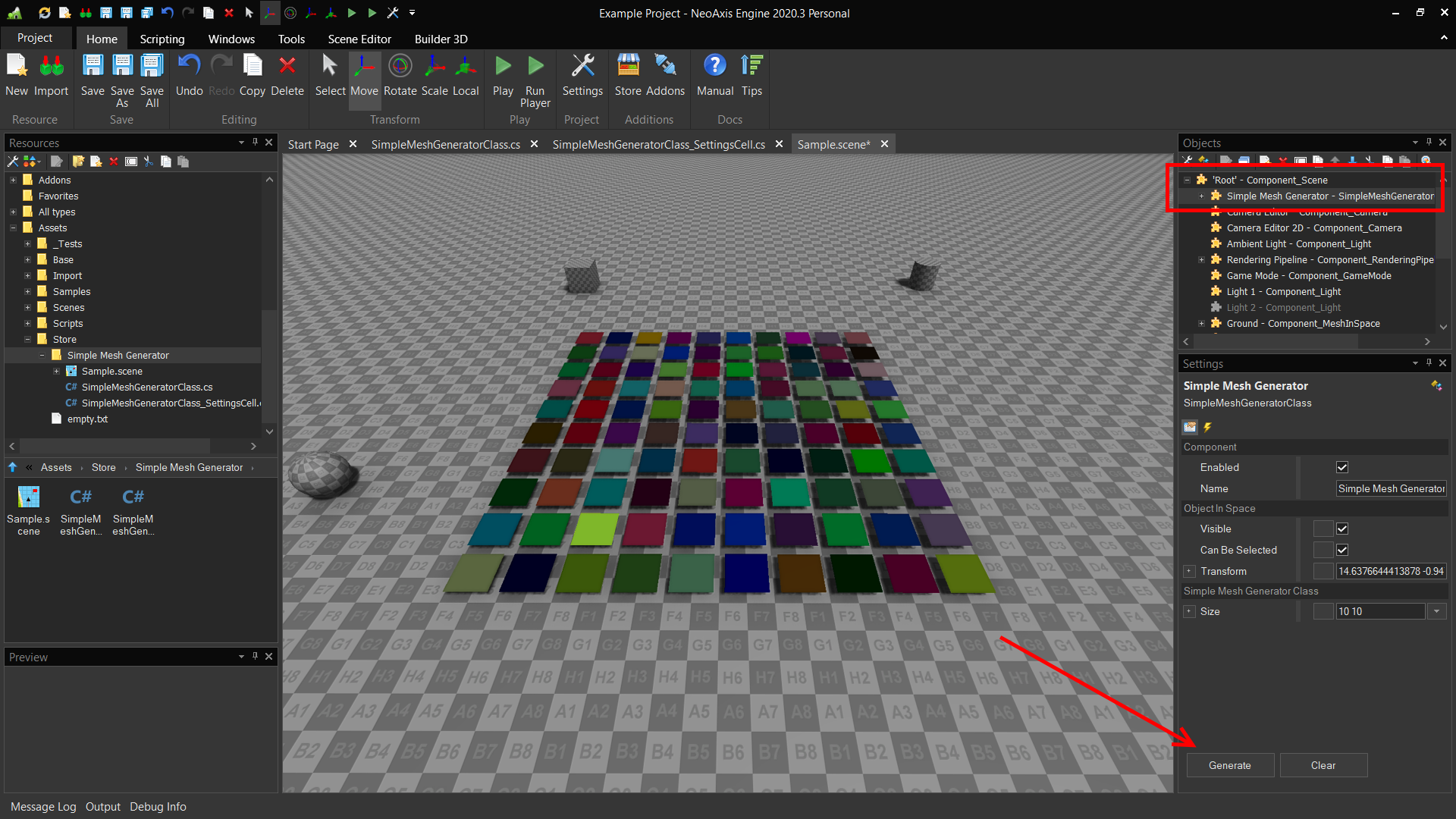The width and height of the screenshot is (1456, 819).
Task: Open the Manual documentation
Action: pos(714,76)
